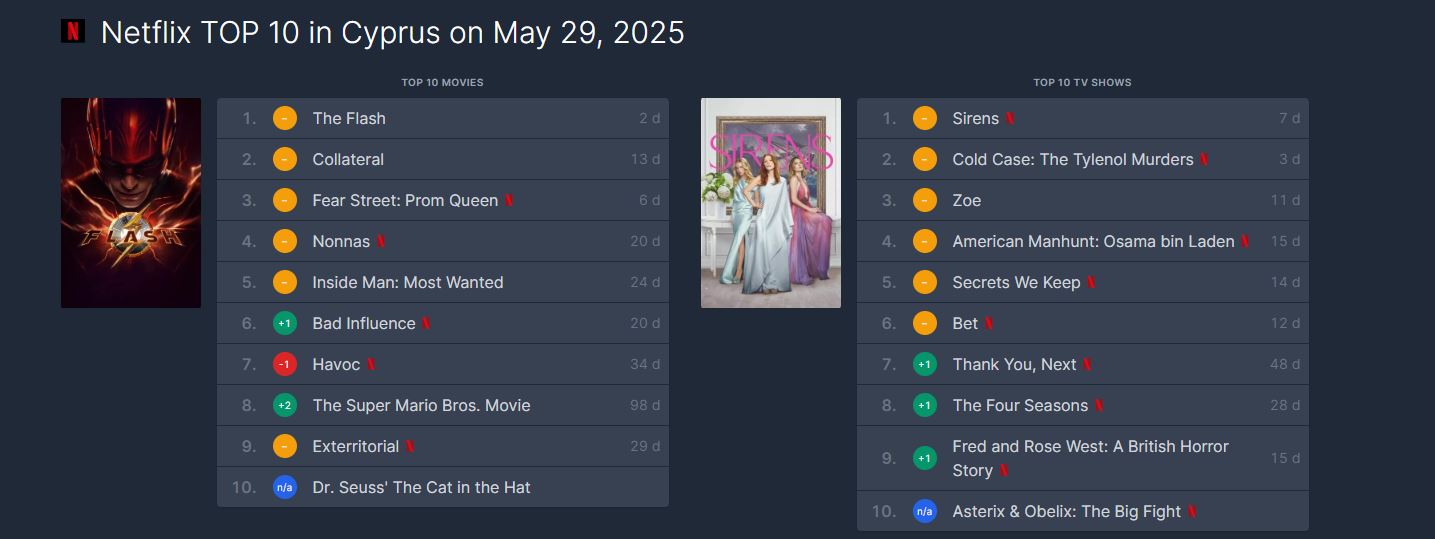Click the Netflix N icon after Nonnas

click(381, 241)
